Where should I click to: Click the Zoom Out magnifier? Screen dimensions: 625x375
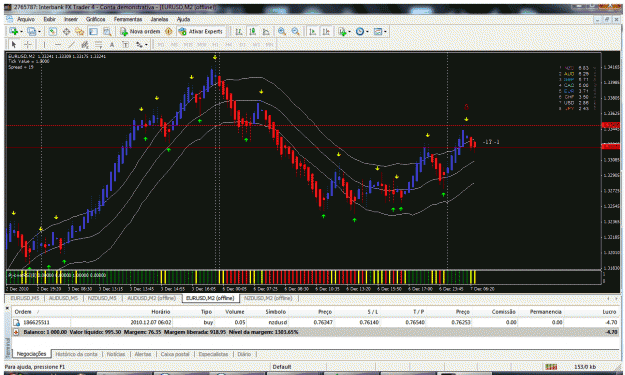point(295,31)
